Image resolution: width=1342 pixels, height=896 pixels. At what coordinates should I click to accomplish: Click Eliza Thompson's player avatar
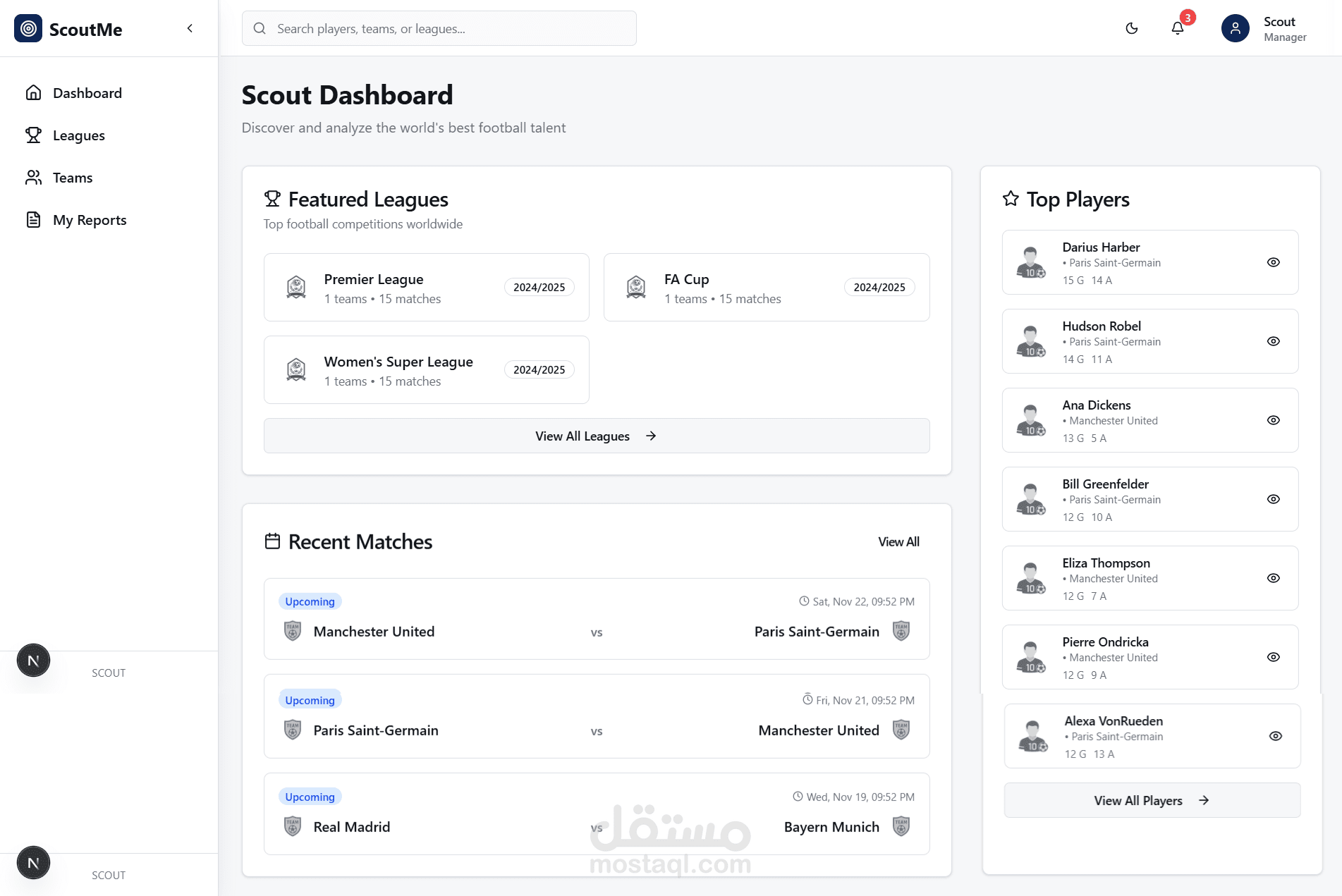tap(1031, 578)
